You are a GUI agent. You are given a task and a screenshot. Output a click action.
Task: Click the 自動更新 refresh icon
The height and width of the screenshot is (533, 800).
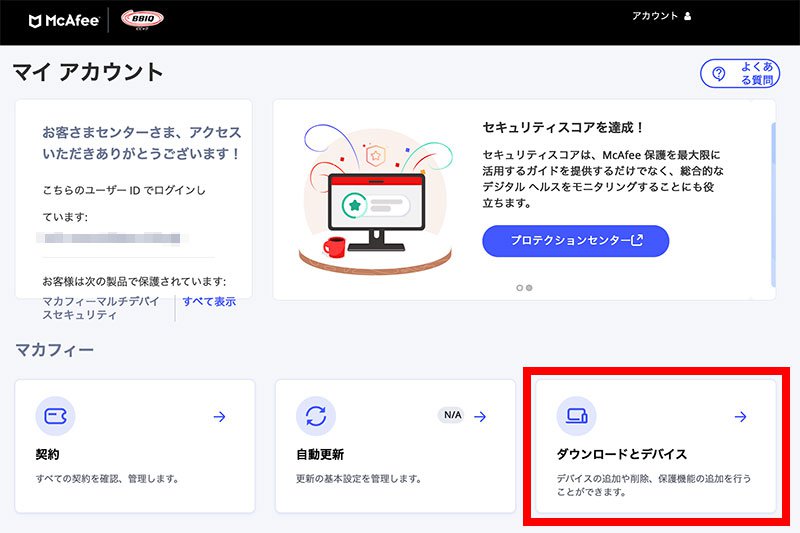click(x=316, y=416)
